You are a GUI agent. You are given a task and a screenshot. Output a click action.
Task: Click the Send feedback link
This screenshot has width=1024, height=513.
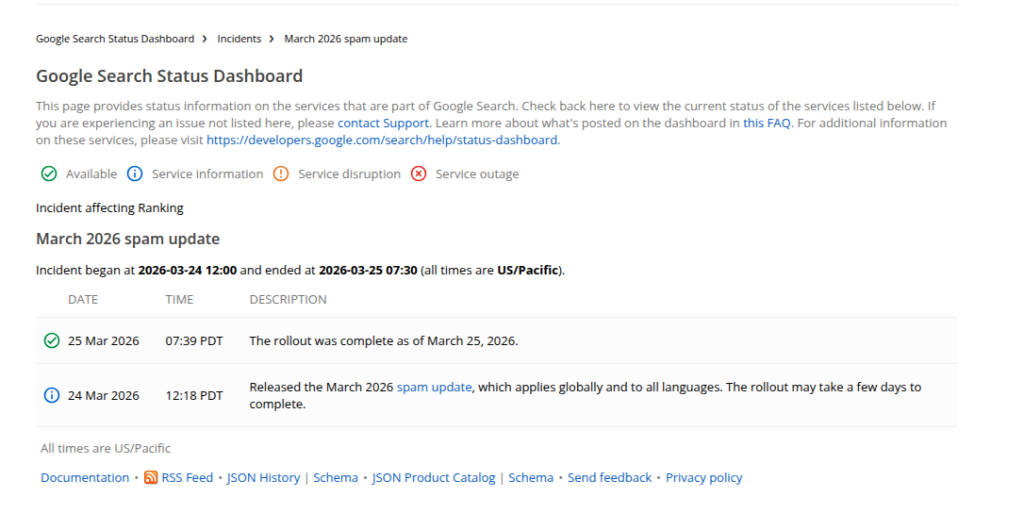[609, 478]
